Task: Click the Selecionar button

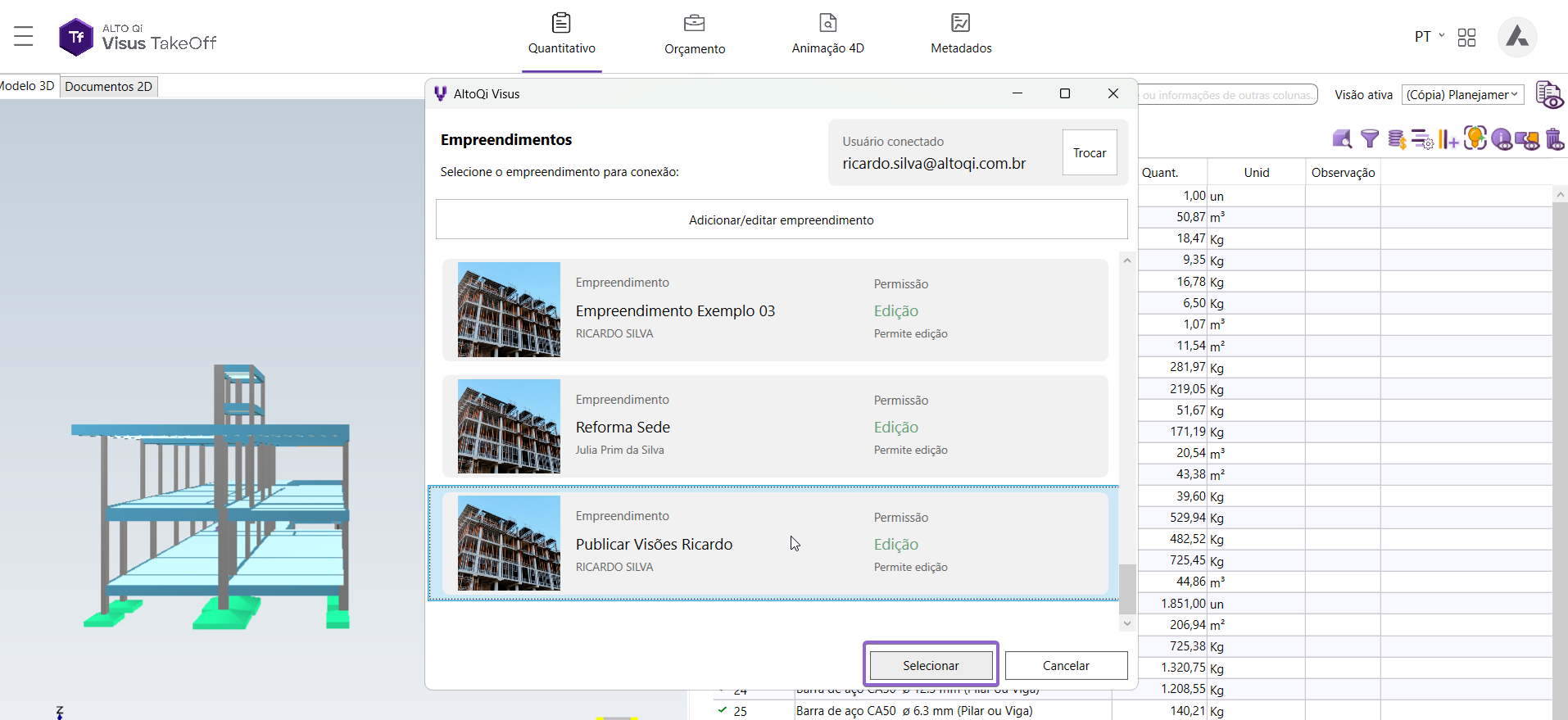Action: tap(931, 665)
